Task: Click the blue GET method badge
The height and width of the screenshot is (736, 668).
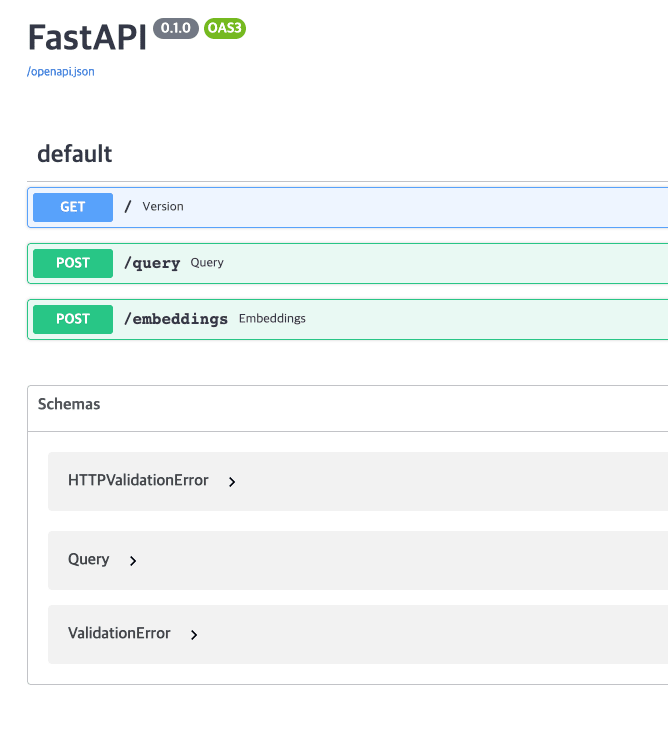Action: click(x=73, y=207)
